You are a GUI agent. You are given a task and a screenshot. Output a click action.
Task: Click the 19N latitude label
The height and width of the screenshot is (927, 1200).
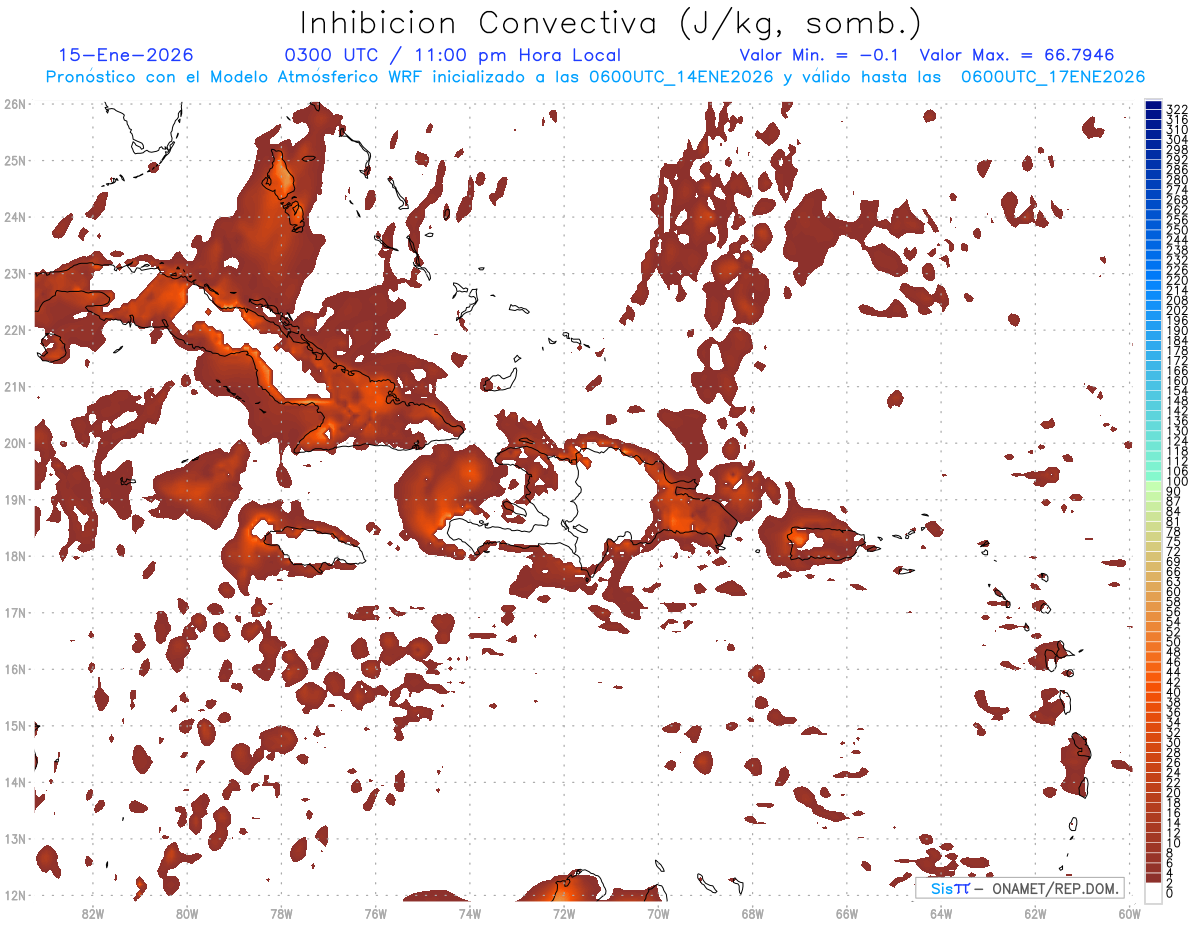15,499
